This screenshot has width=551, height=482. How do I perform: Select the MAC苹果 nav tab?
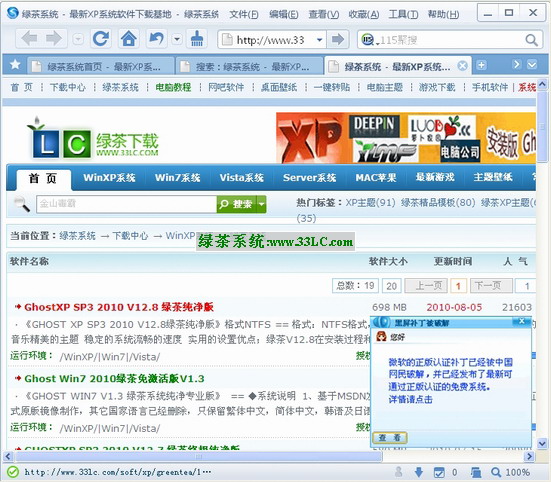pyautogui.click(x=376, y=177)
